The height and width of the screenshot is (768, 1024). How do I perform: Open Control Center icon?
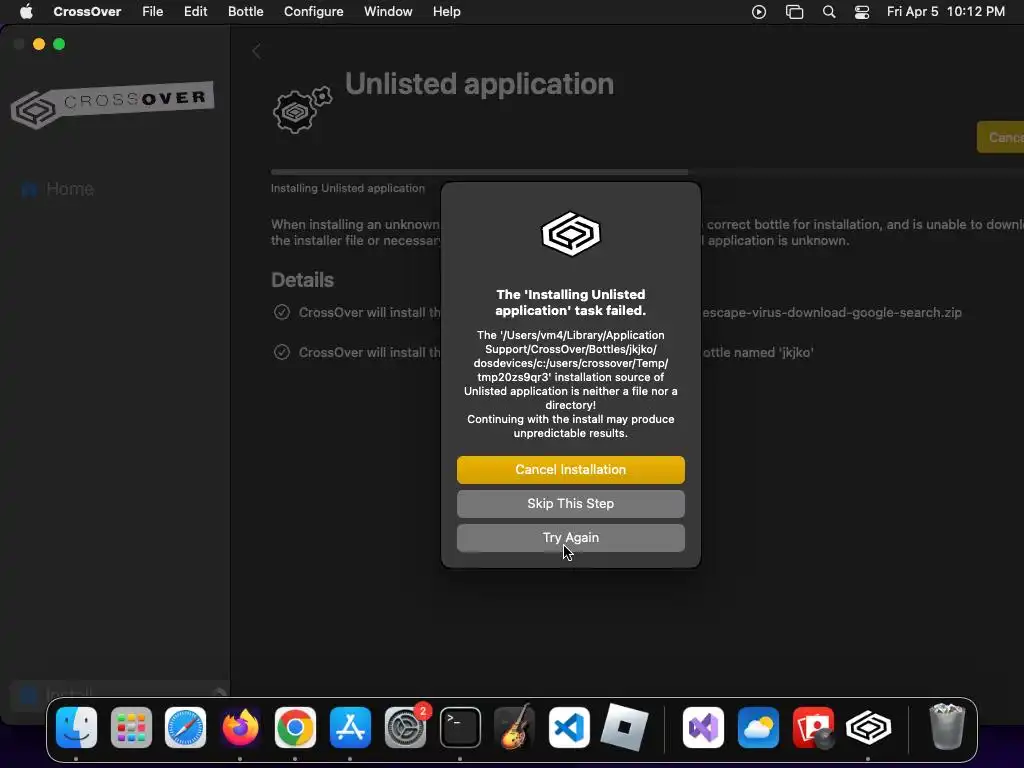862,12
